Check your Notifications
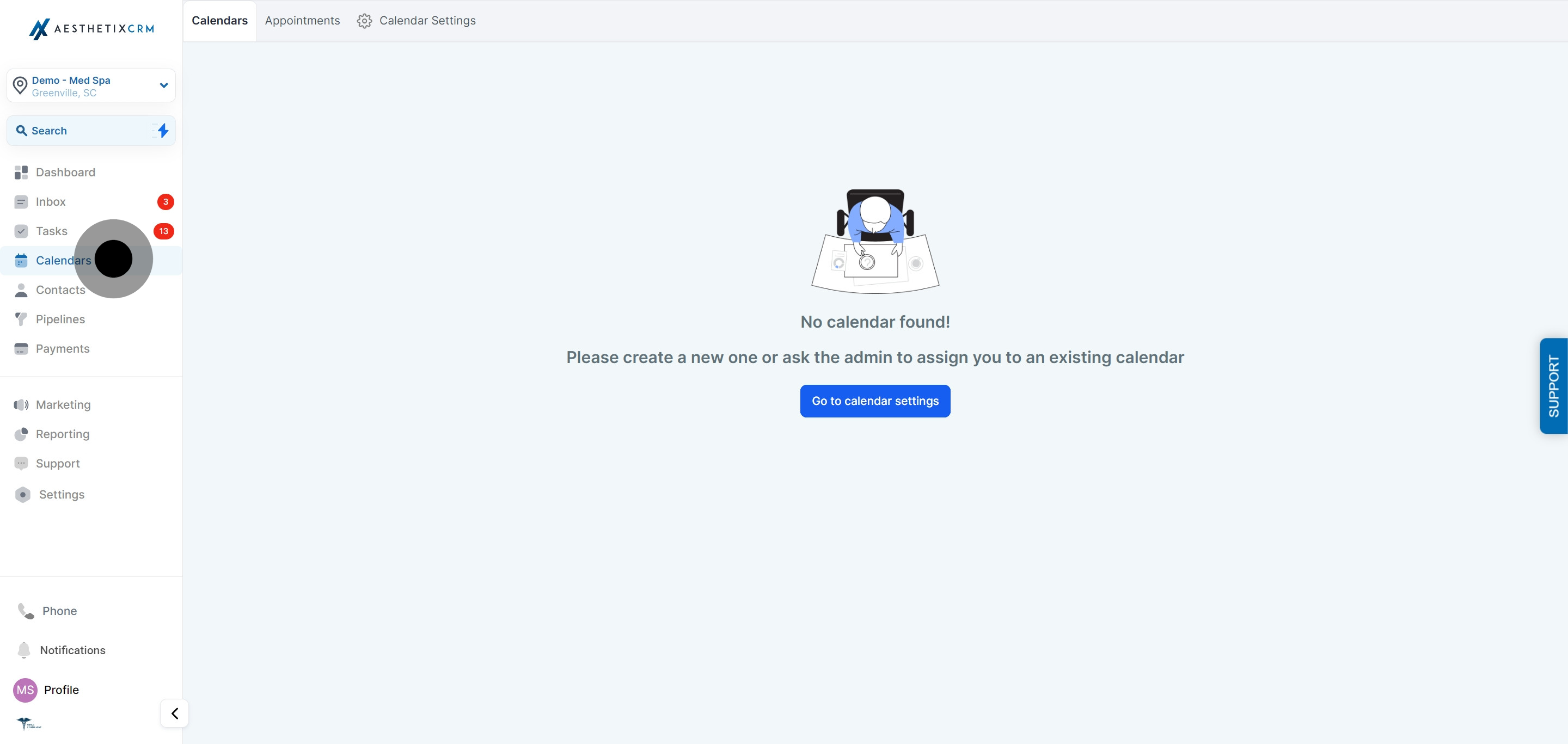Viewport: 1568px width, 744px height. pos(72,650)
